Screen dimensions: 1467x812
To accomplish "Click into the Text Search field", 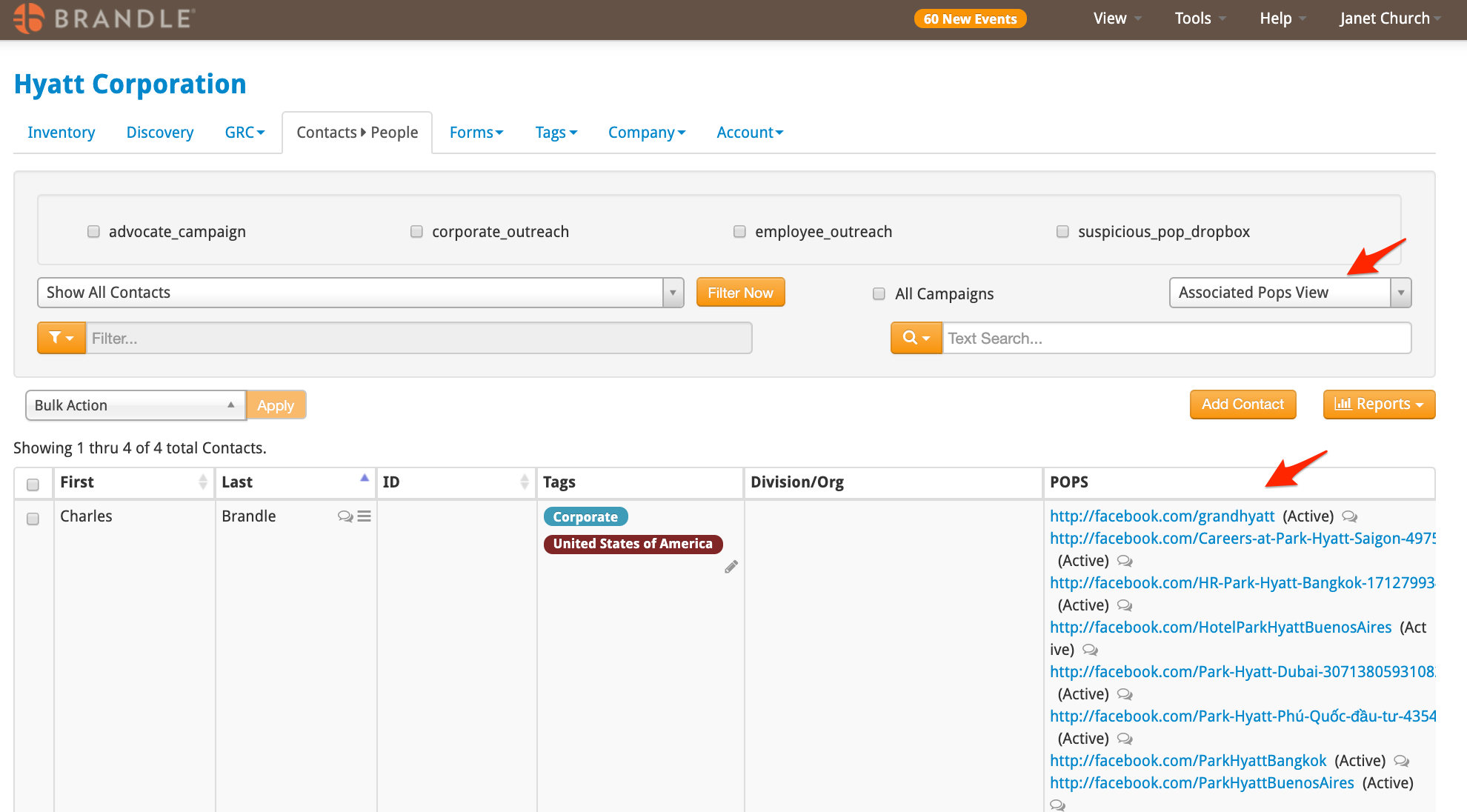I will coord(1177,338).
